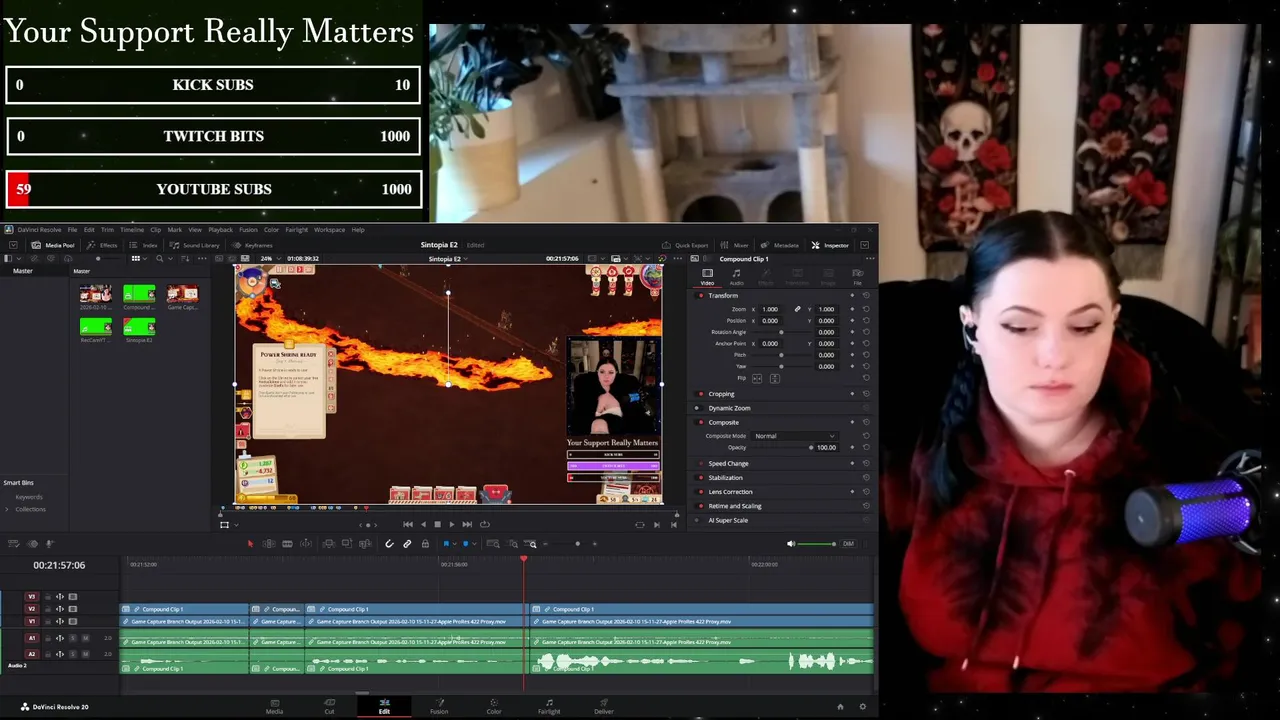Reset the Transform section
This screenshot has height=720, width=1280.
point(866,296)
